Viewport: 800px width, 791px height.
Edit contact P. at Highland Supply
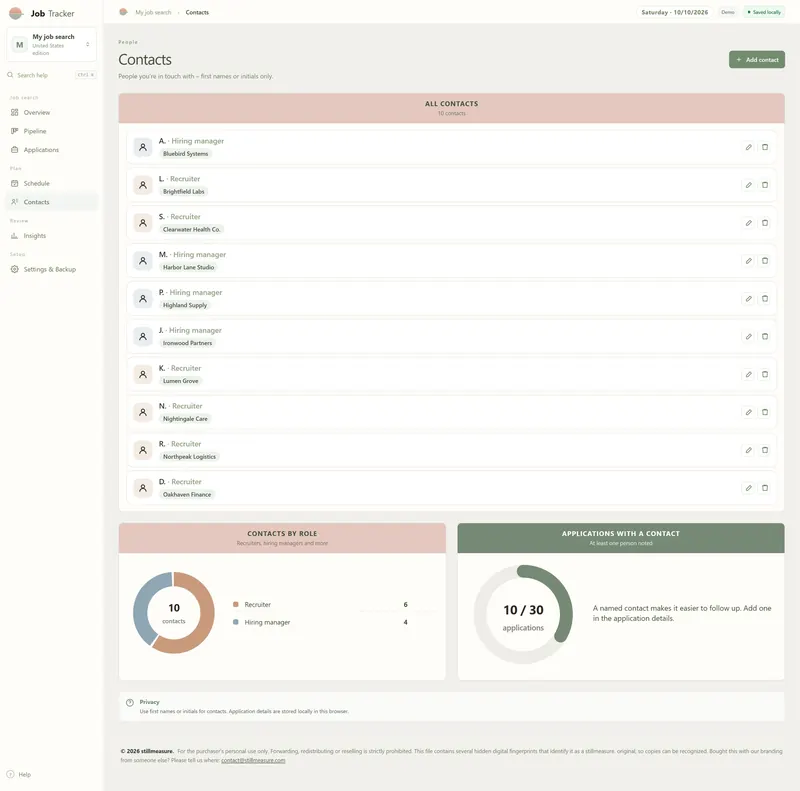tap(748, 299)
